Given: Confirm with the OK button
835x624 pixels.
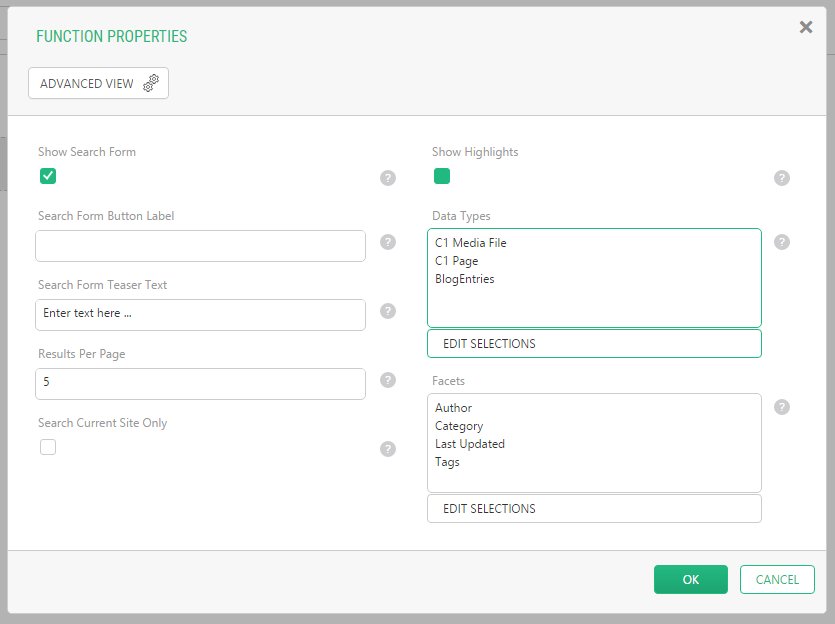Looking at the screenshot, I should (691, 579).
